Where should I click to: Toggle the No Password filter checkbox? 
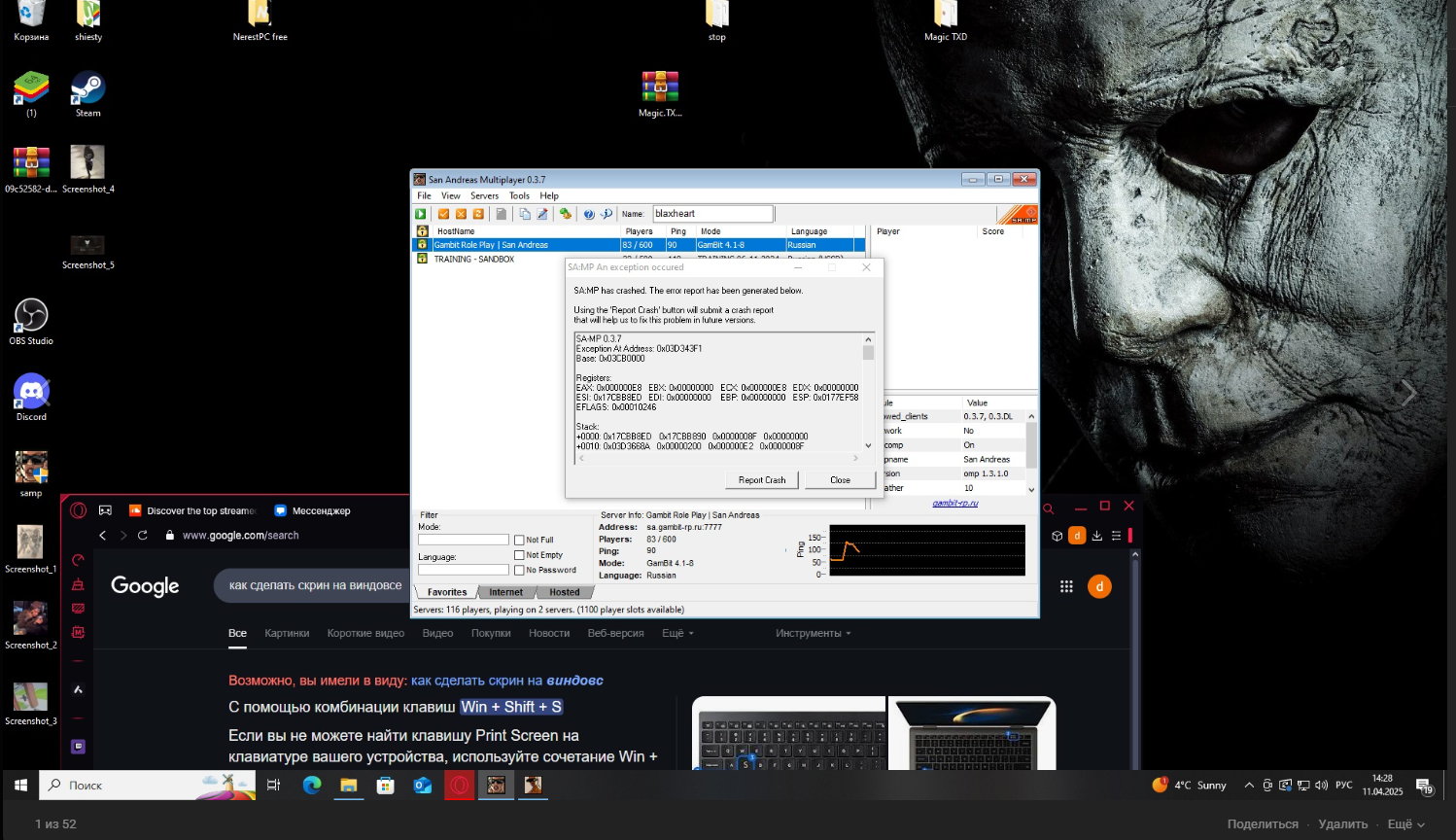[519, 571]
